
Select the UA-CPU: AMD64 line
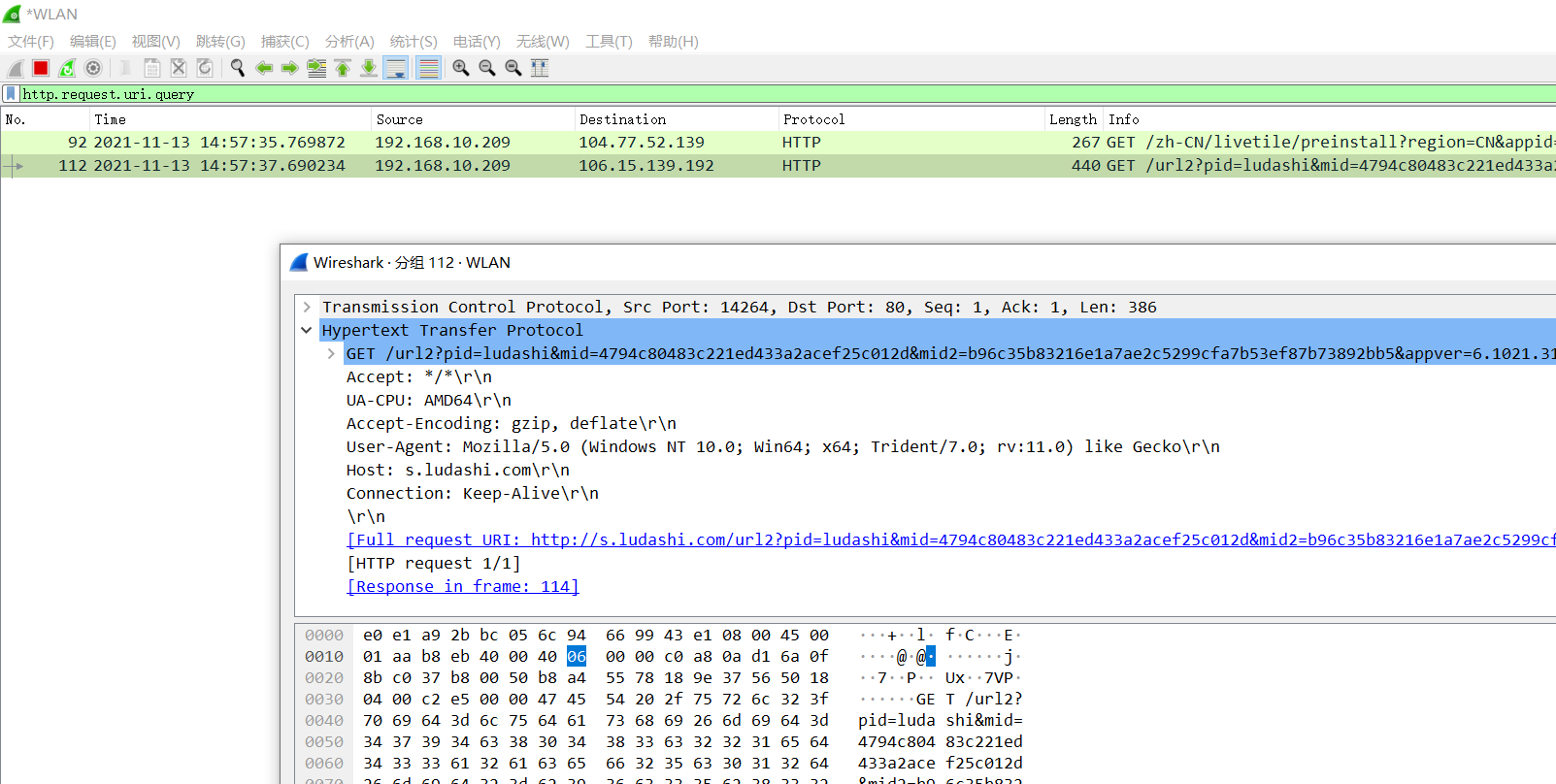pos(429,400)
